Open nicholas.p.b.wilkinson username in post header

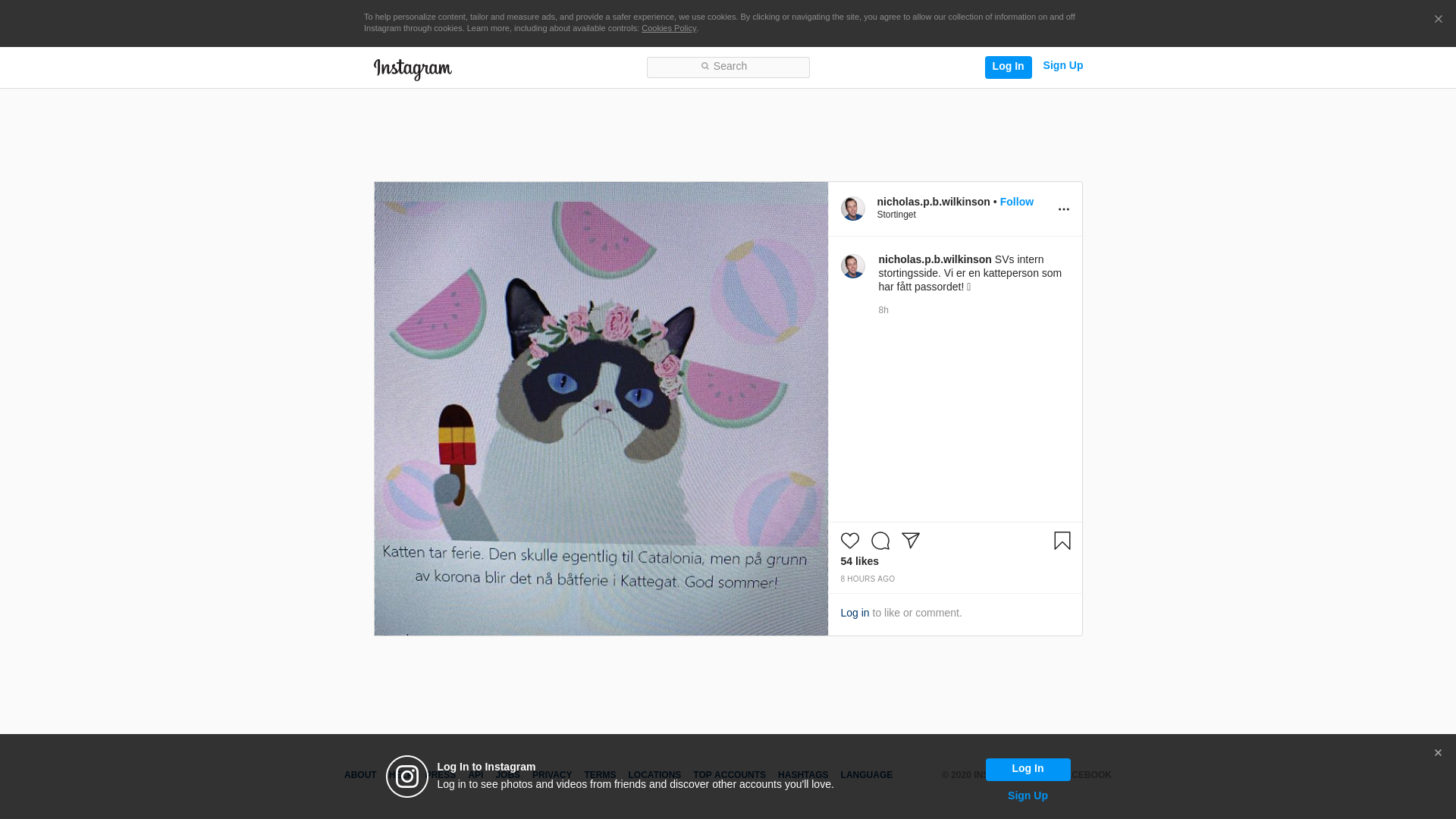point(934,202)
